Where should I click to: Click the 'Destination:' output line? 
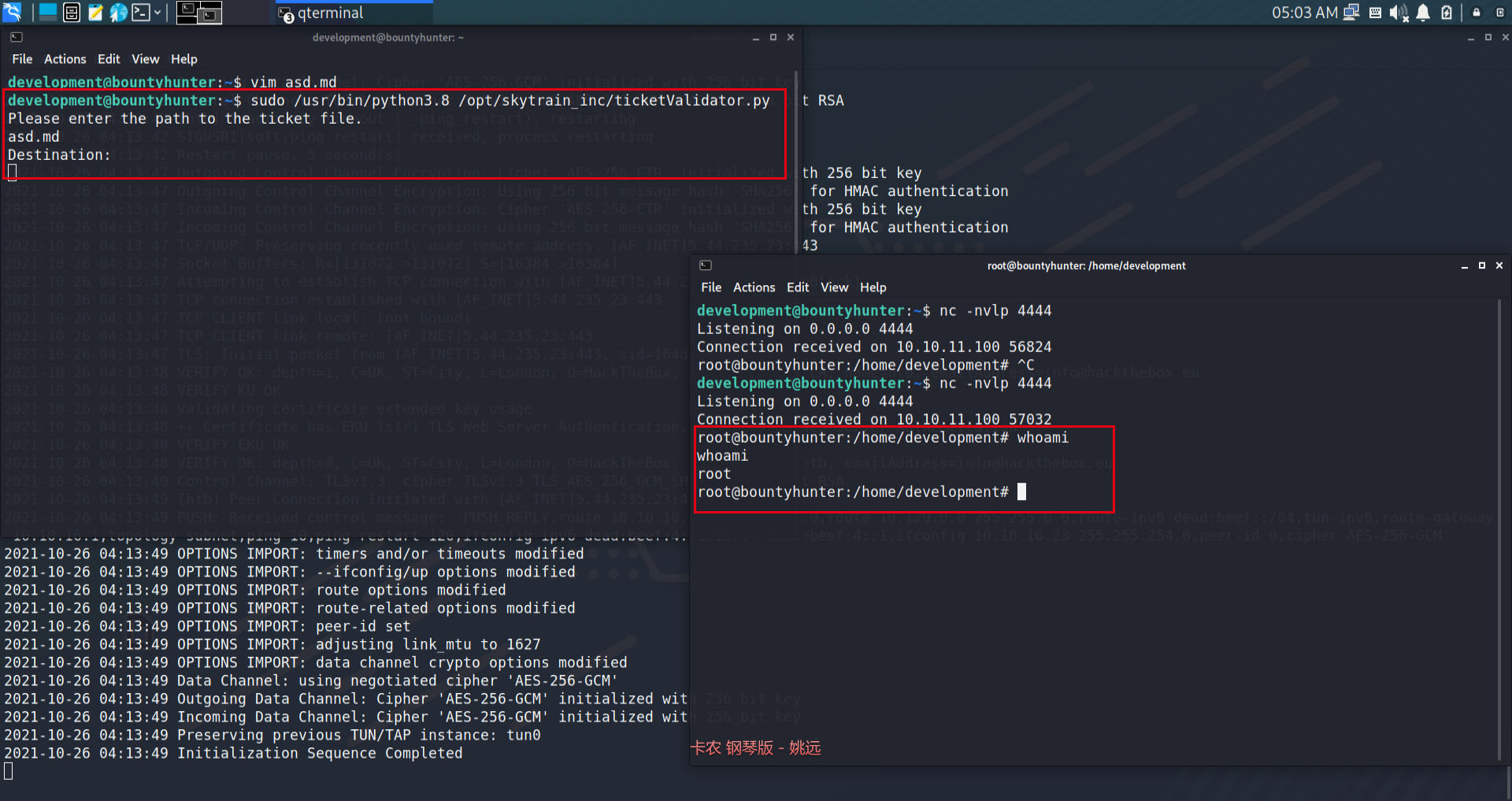[x=60, y=155]
